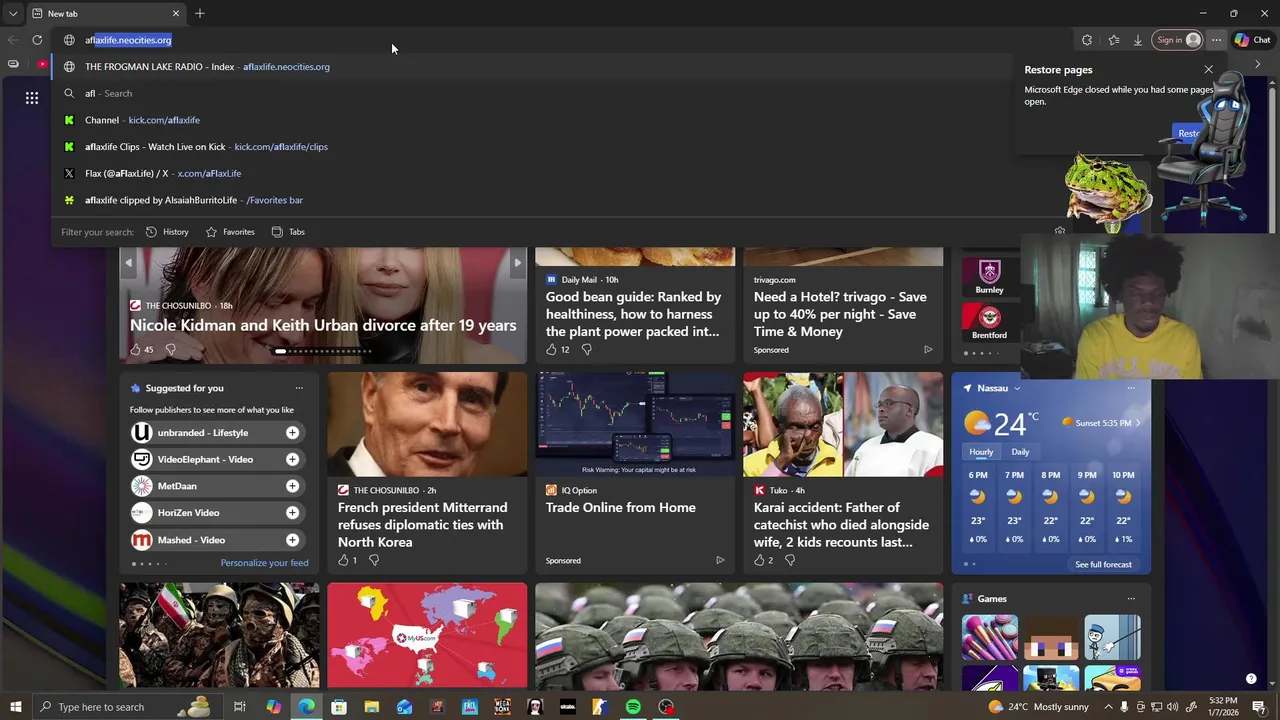Follow HoriZen Video publisher
Screen dimensions: 1280x720
(292, 513)
